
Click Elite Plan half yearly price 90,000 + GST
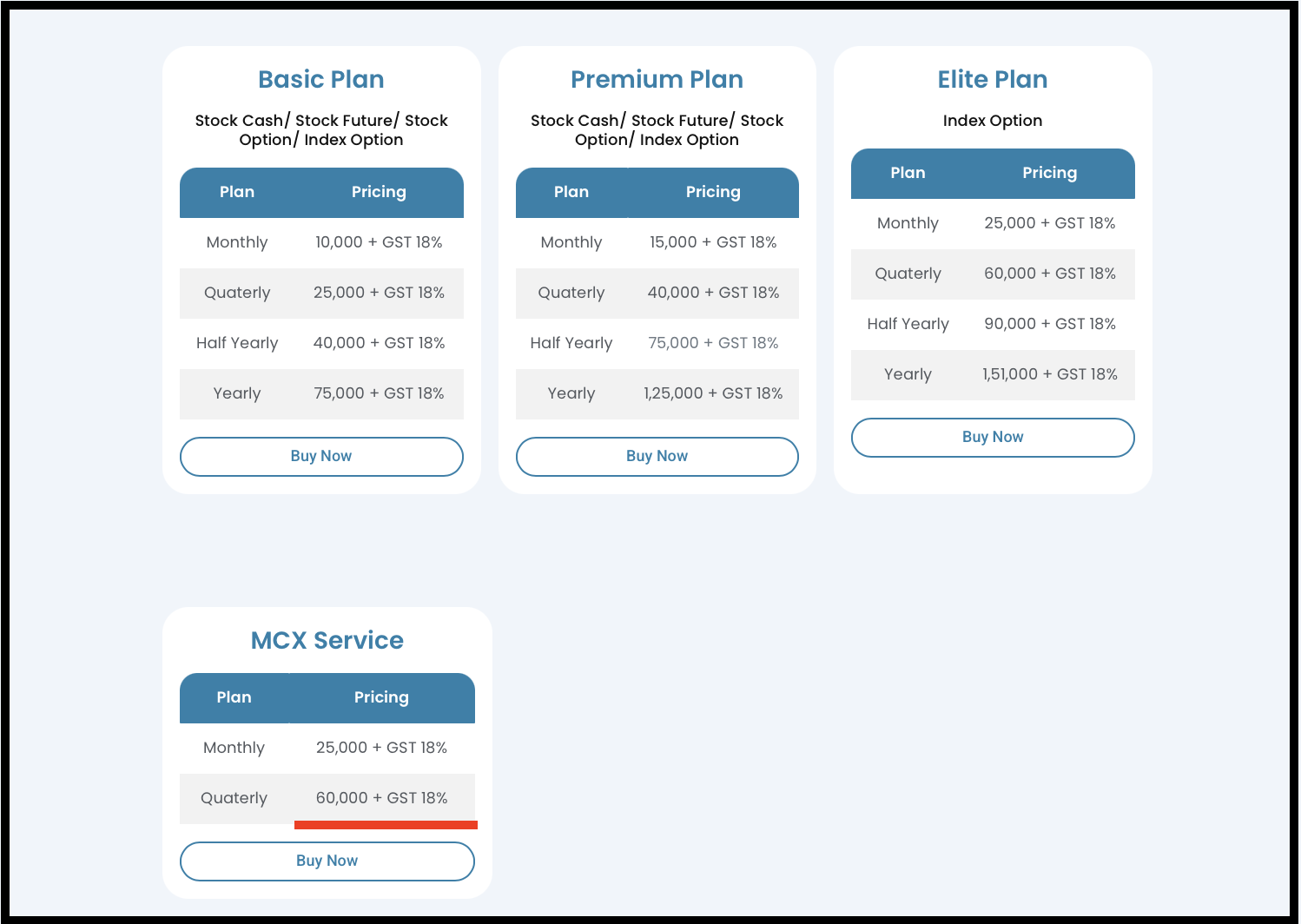click(x=1050, y=324)
